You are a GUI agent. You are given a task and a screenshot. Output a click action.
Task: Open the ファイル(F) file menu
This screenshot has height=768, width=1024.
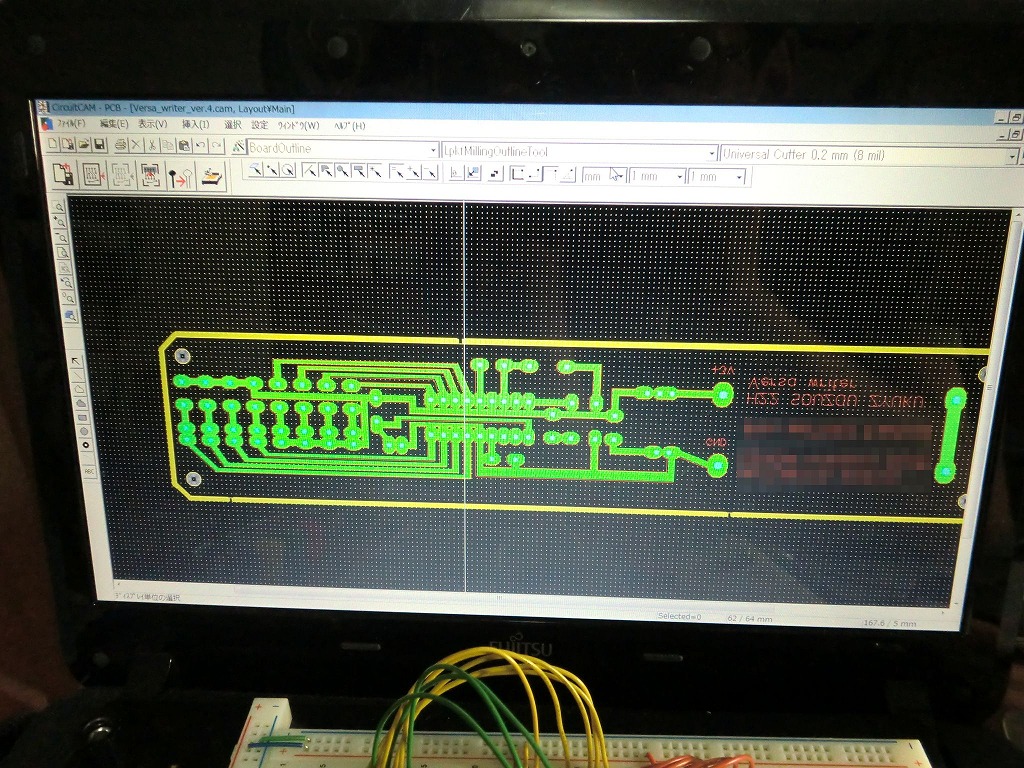click(71, 124)
